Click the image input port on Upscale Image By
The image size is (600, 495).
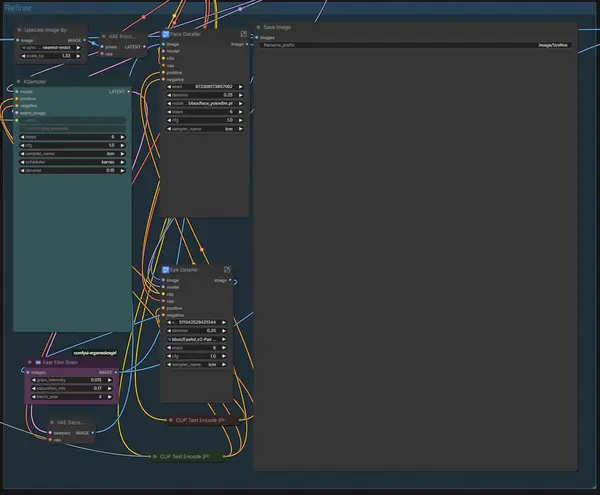pos(18,40)
